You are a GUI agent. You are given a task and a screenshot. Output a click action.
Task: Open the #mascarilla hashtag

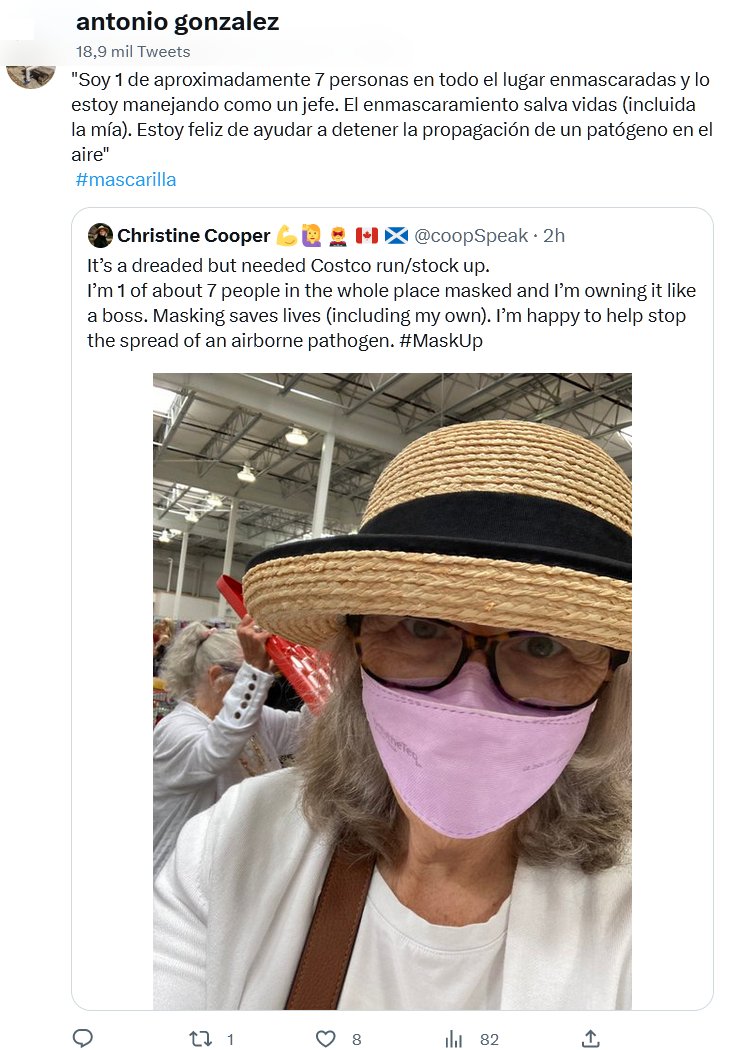click(x=126, y=180)
